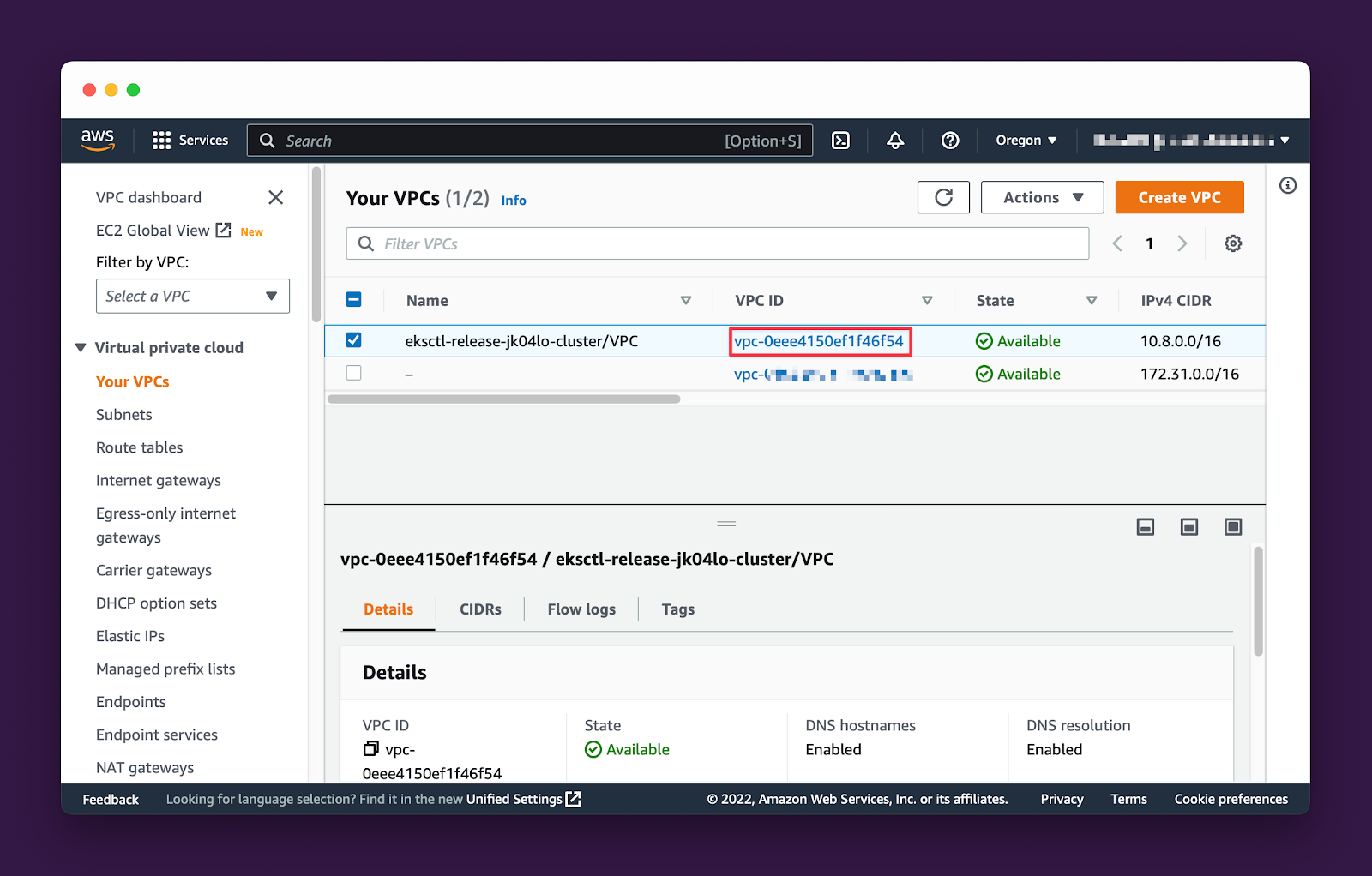
Task: Click the AWS Search field
Action: 530,141
